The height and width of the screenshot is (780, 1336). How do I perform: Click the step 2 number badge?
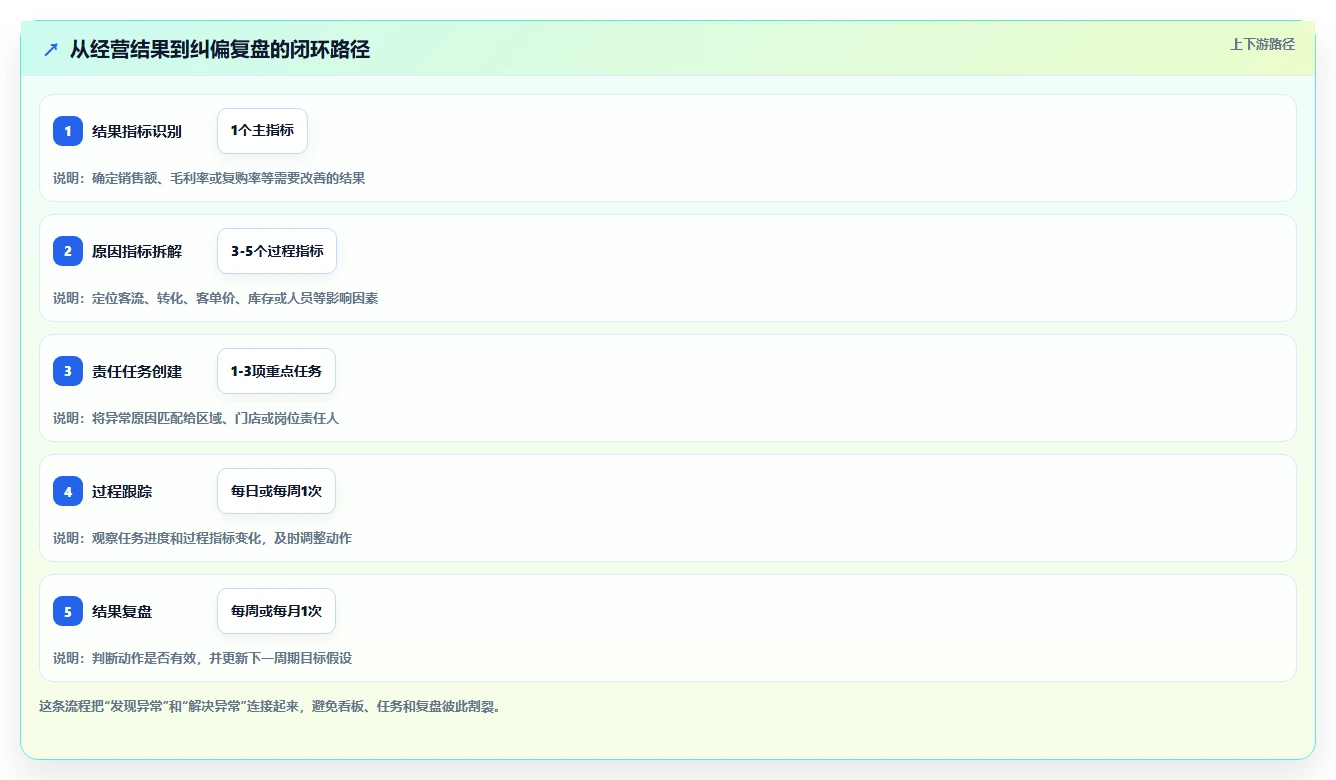[x=68, y=251]
